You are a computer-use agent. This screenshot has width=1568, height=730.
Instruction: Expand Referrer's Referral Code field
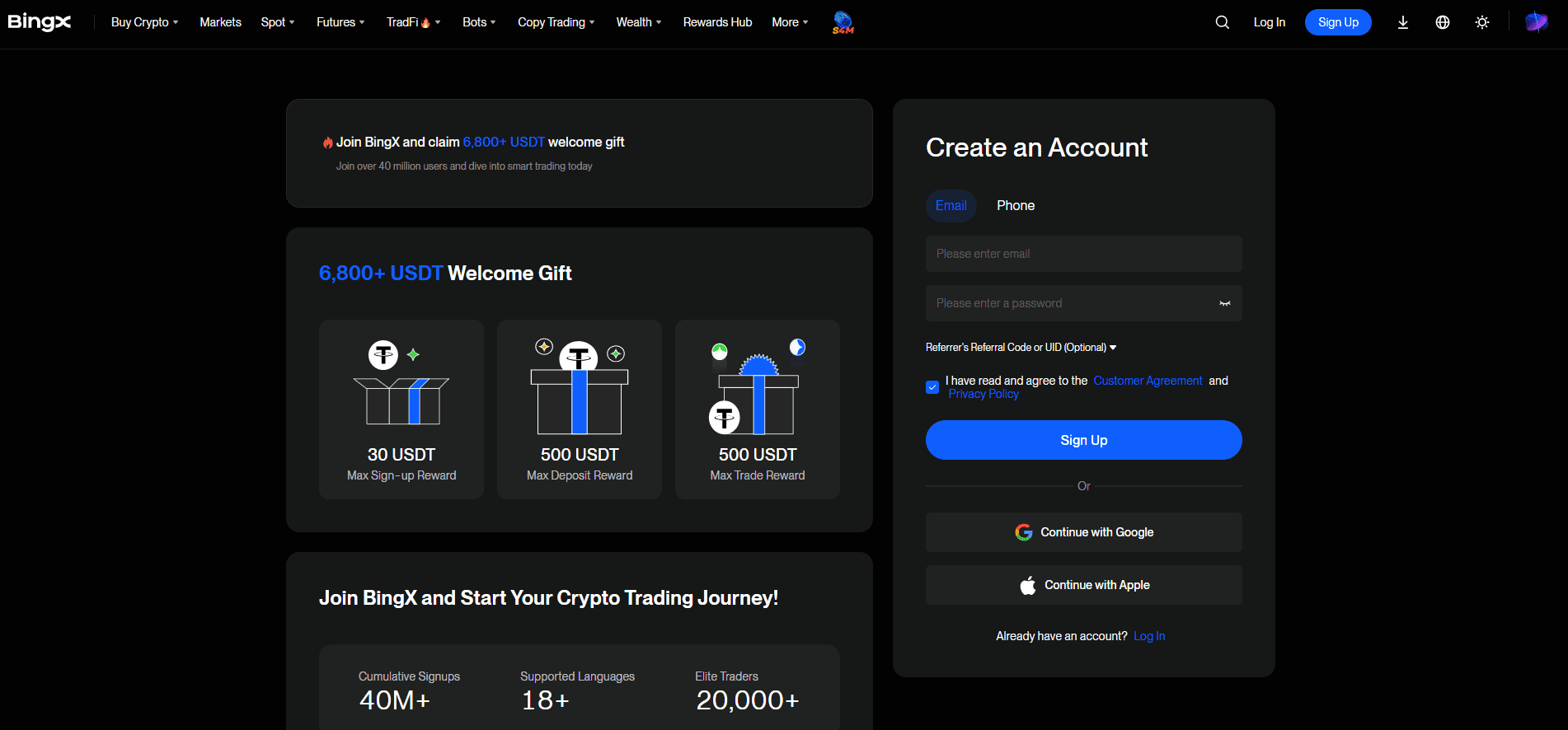1021,348
